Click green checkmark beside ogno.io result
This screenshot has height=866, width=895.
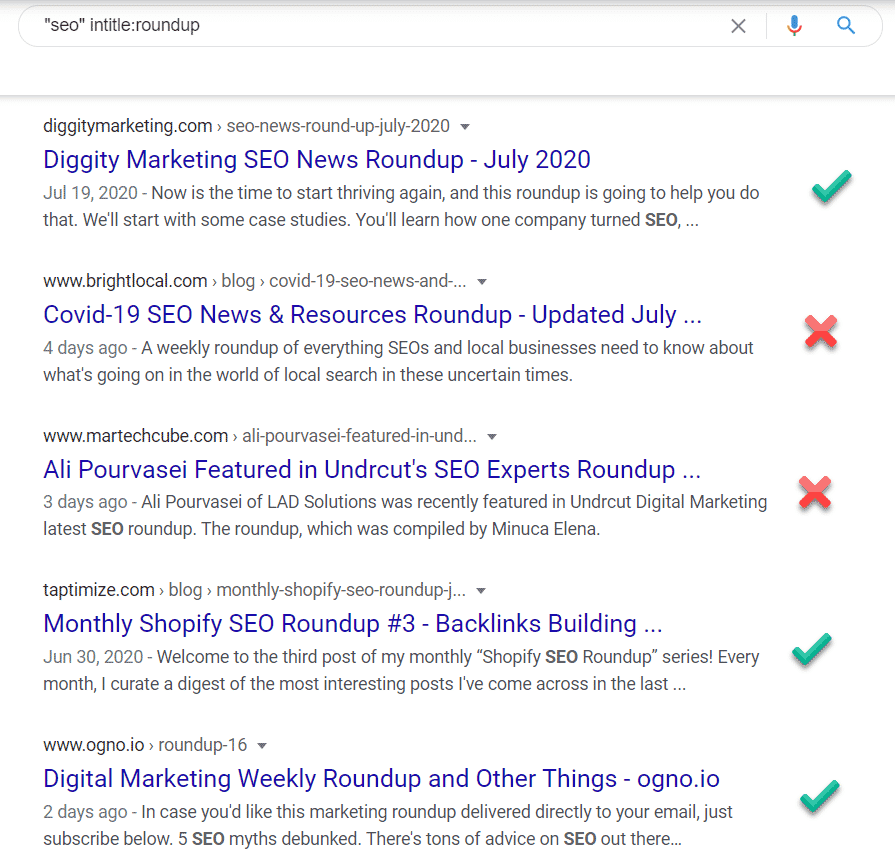[x=819, y=796]
